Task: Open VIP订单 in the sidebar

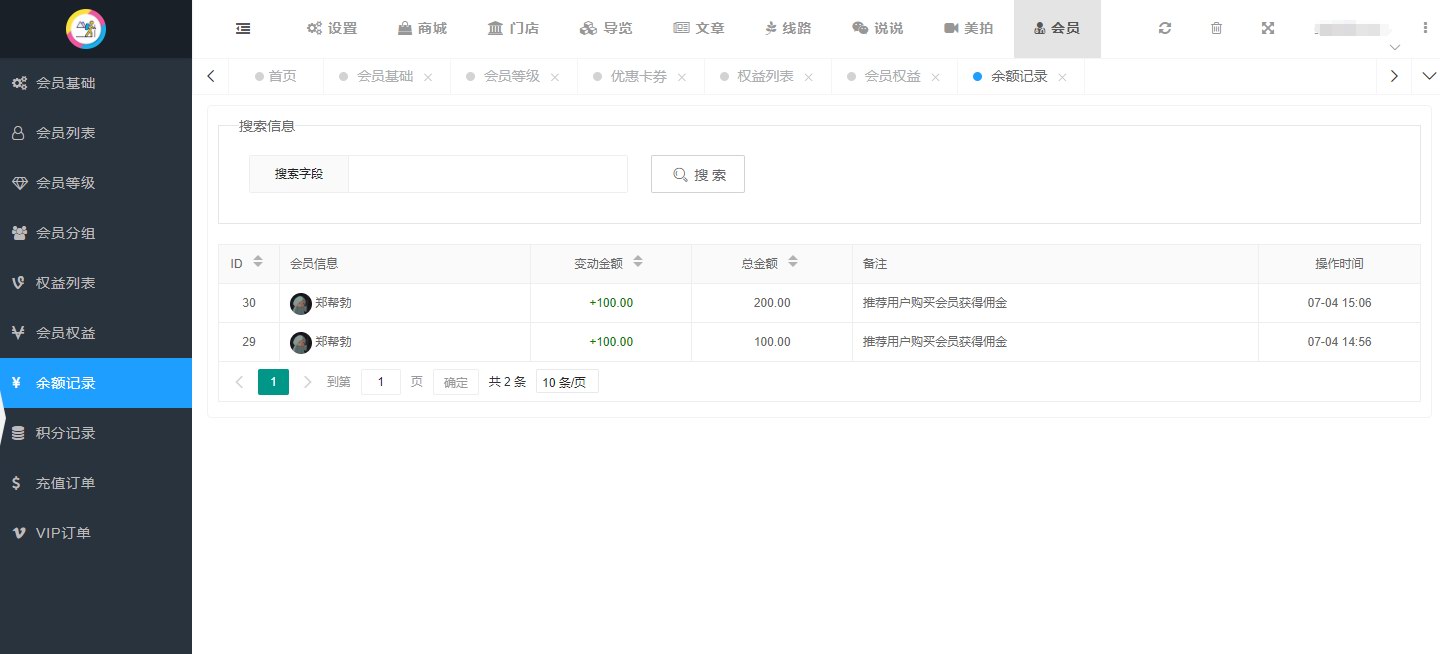Action: coord(96,533)
